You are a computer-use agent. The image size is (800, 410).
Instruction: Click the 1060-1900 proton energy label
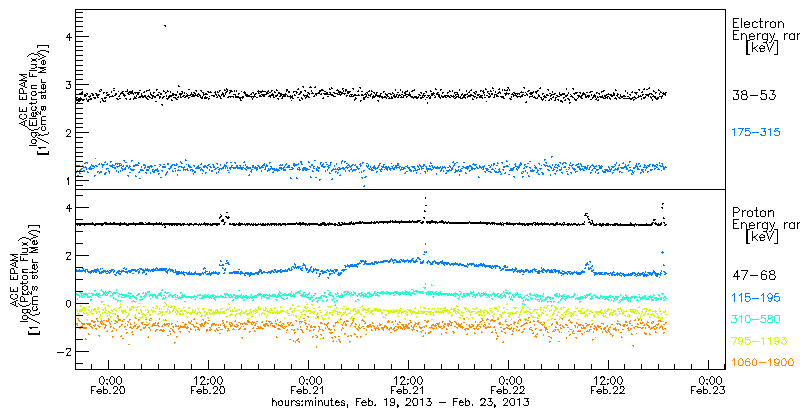click(763, 363)
